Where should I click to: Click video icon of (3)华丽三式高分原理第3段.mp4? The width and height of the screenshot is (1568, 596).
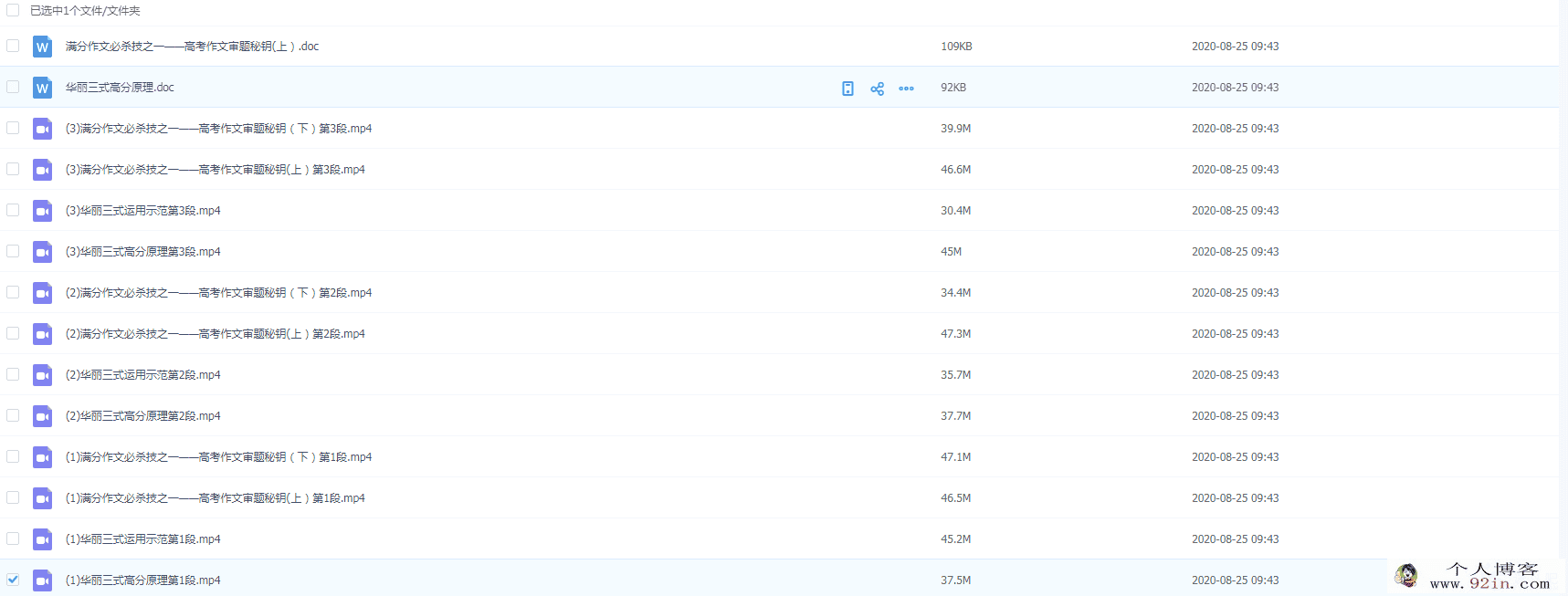pos(42,252)
